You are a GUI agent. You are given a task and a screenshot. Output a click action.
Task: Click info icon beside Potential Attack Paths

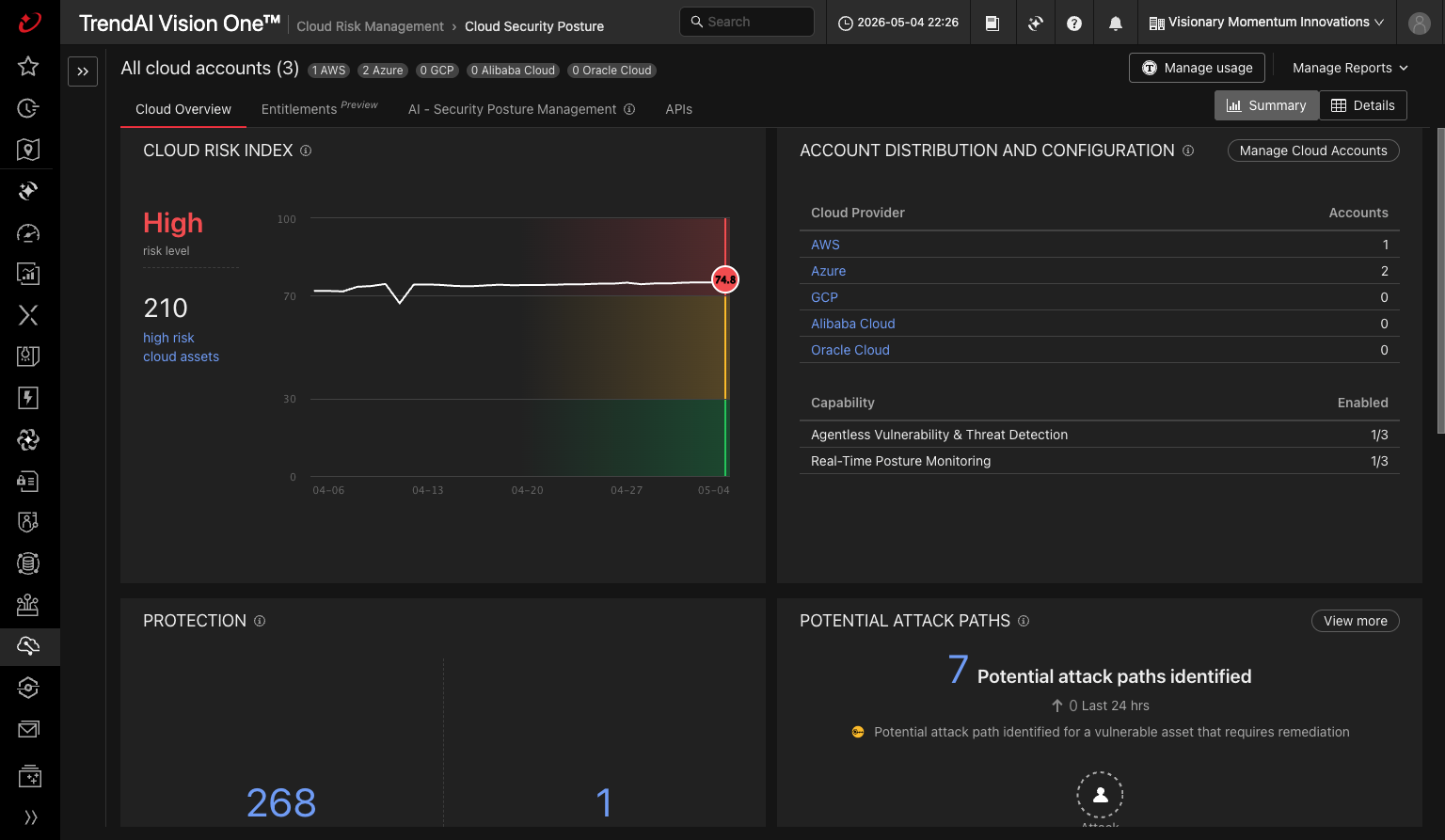point(1024,621)
